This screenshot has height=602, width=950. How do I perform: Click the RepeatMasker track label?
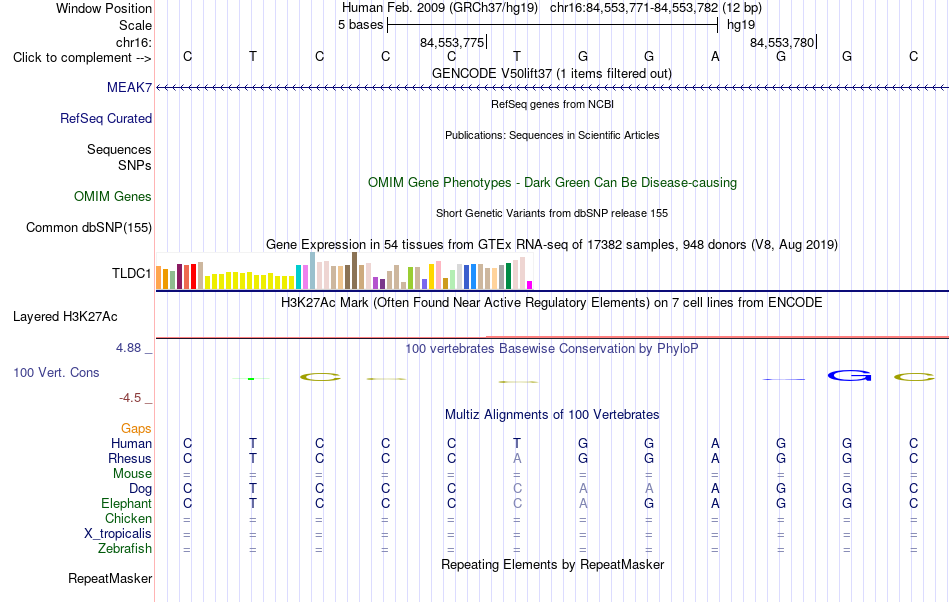[110, 579]
